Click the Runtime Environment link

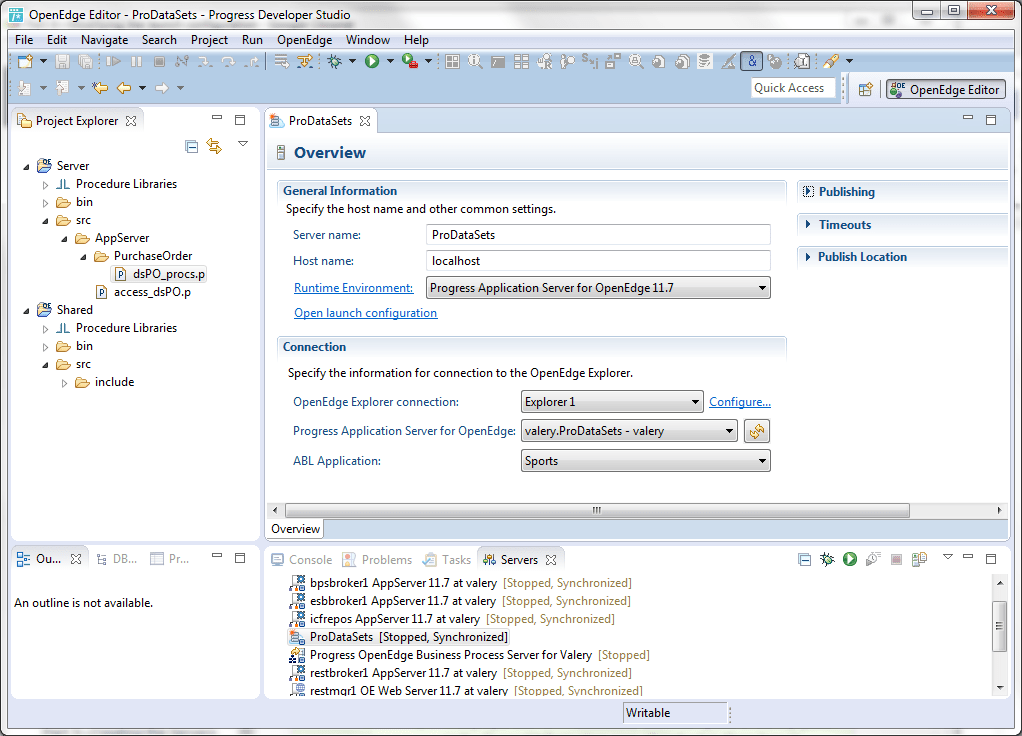tap(353, 288)
